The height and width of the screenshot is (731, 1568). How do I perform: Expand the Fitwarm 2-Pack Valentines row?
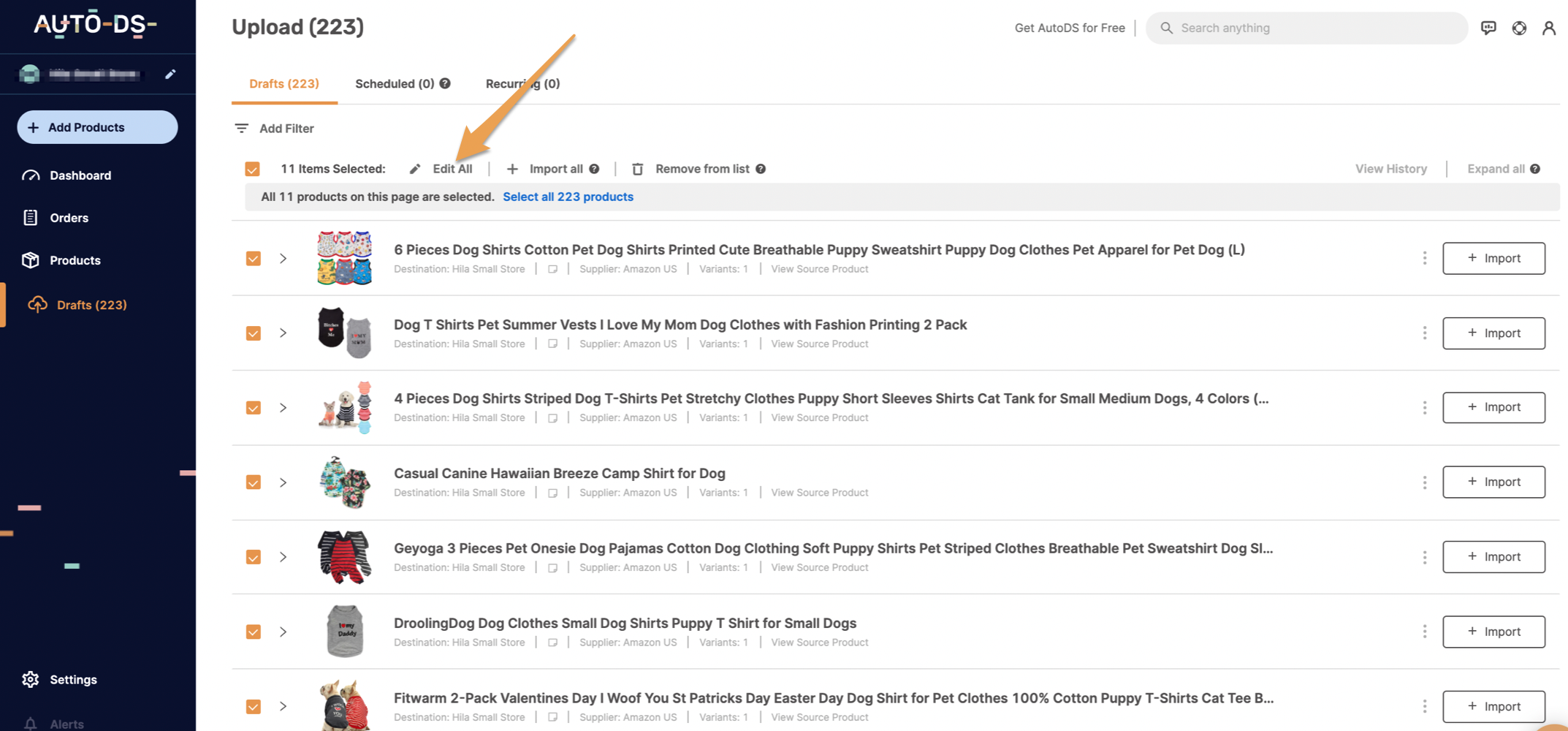pos(283,706)
